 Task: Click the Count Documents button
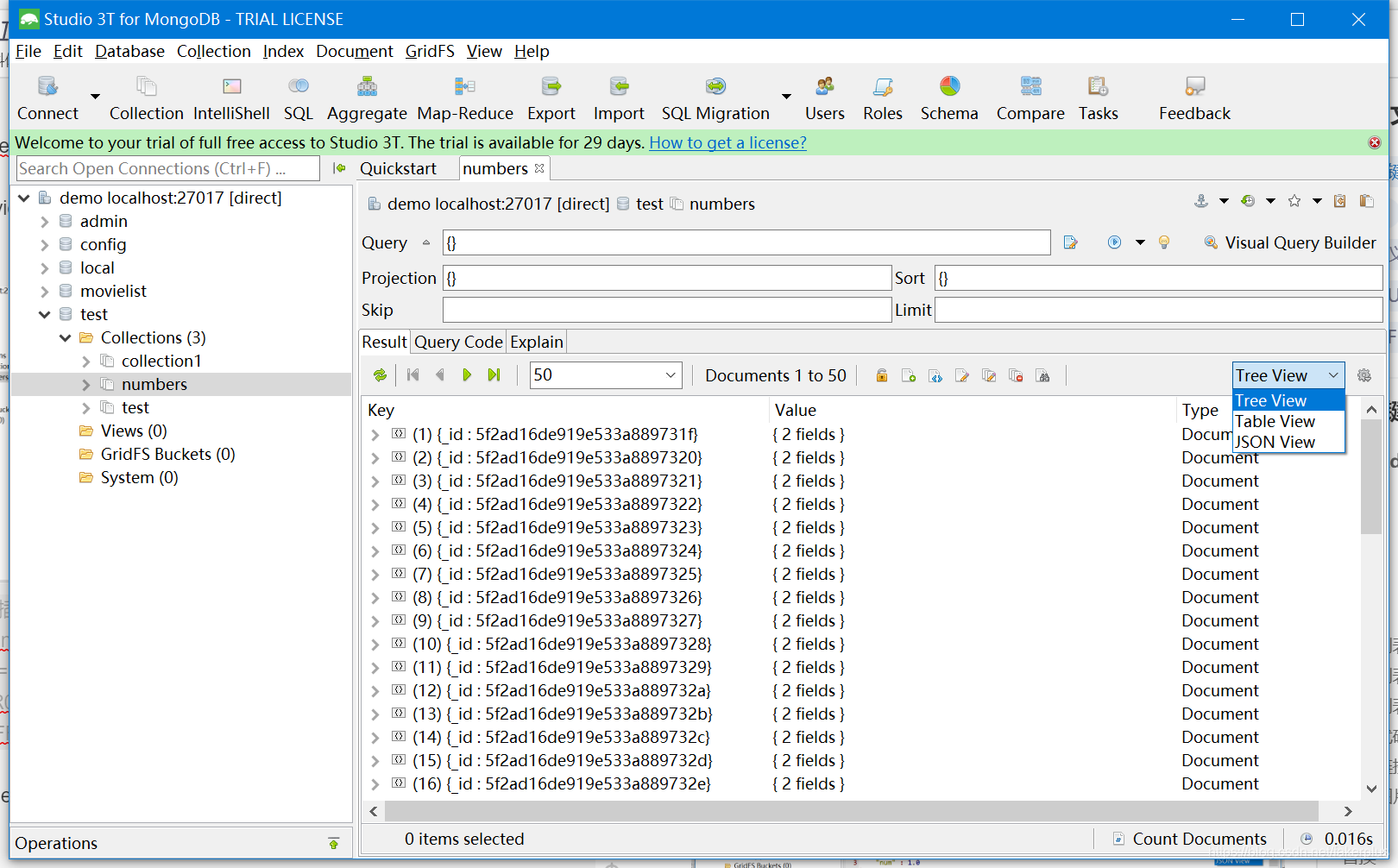pos(1190,839)
